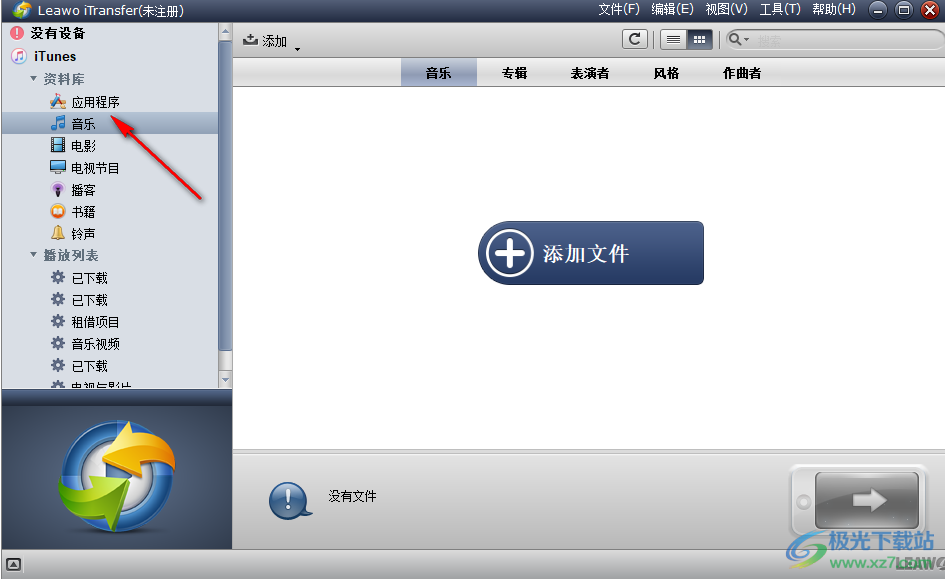The height and width of the screenshot is (579, 945).
Task: Open the 帮助(H) menu
Action: click(x=834, y=9)
